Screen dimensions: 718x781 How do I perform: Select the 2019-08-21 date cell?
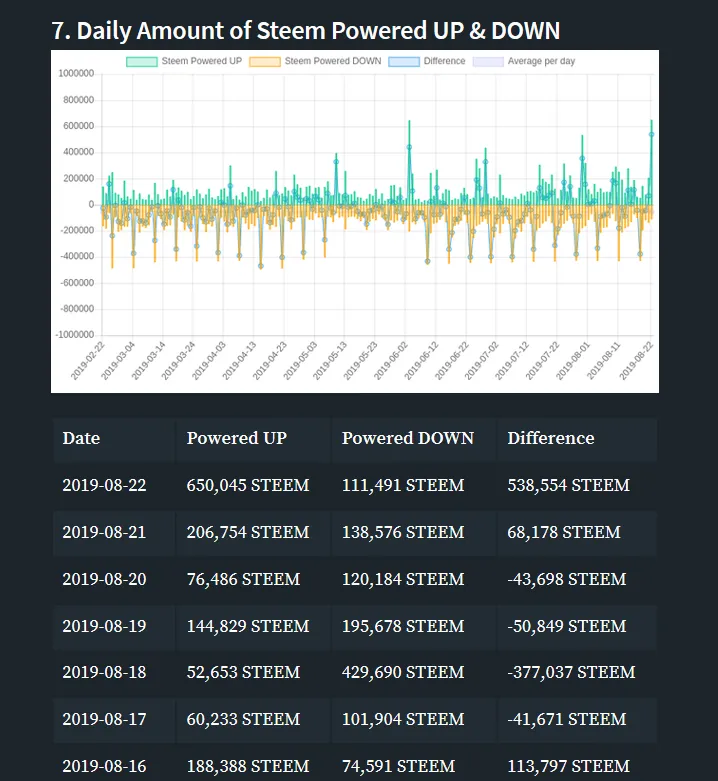(x=104, y=532)
